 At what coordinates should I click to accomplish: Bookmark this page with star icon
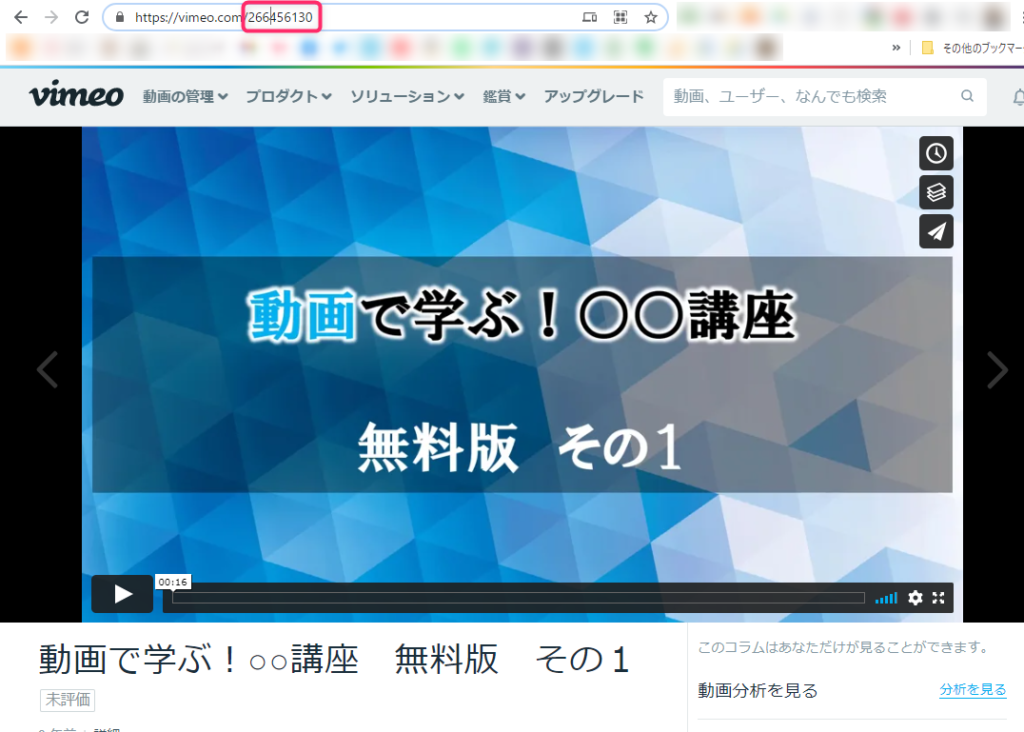point(650,17)
